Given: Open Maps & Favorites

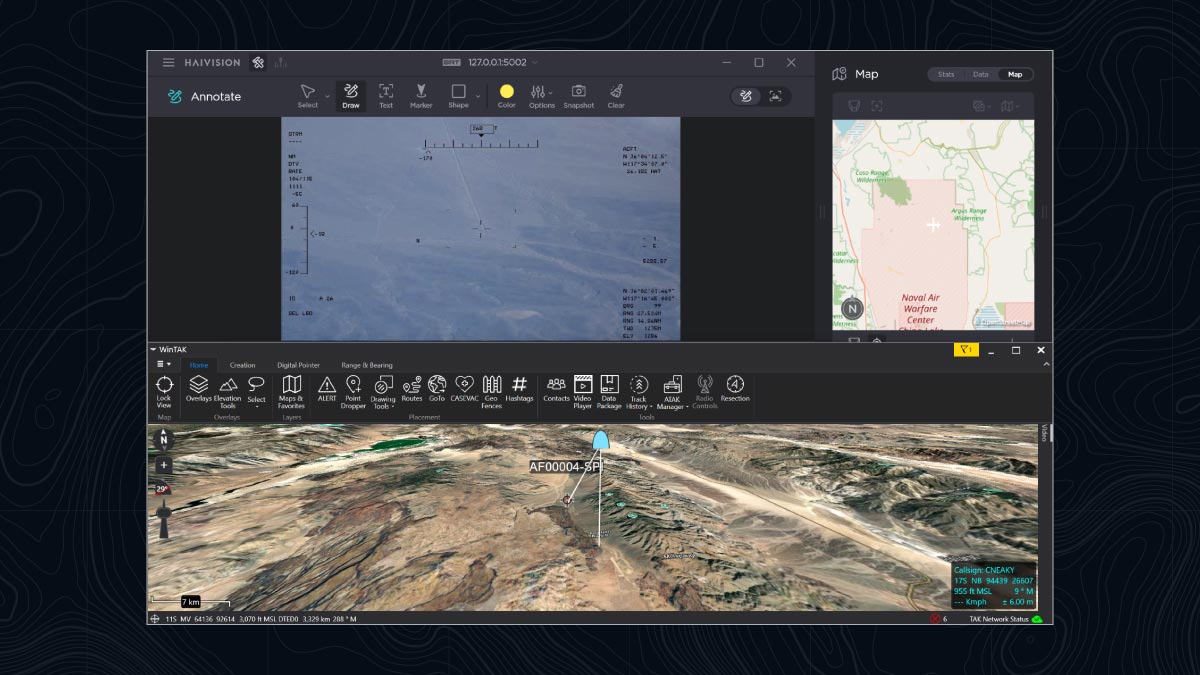Looking at the screenshot, I should 291,392.
